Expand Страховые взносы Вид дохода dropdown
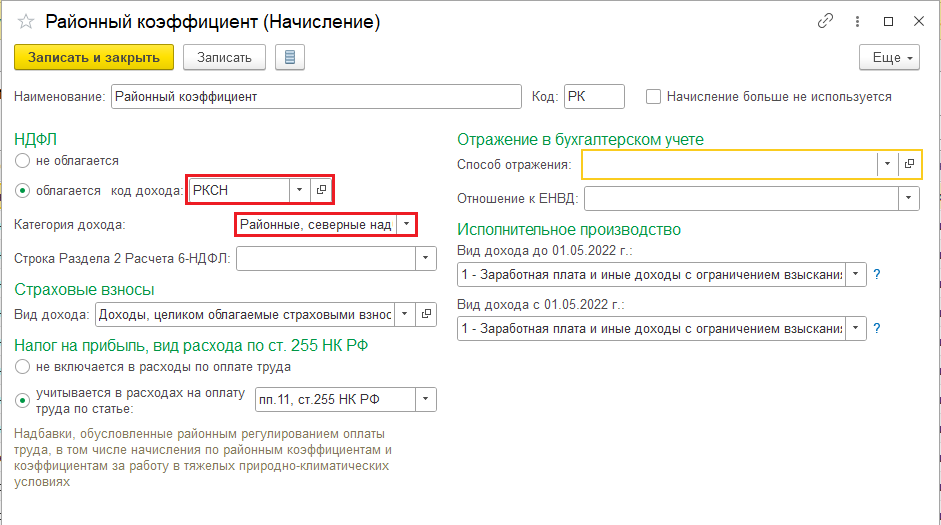The width and height of the screenshot is (941, 525). tap(405, 314)
